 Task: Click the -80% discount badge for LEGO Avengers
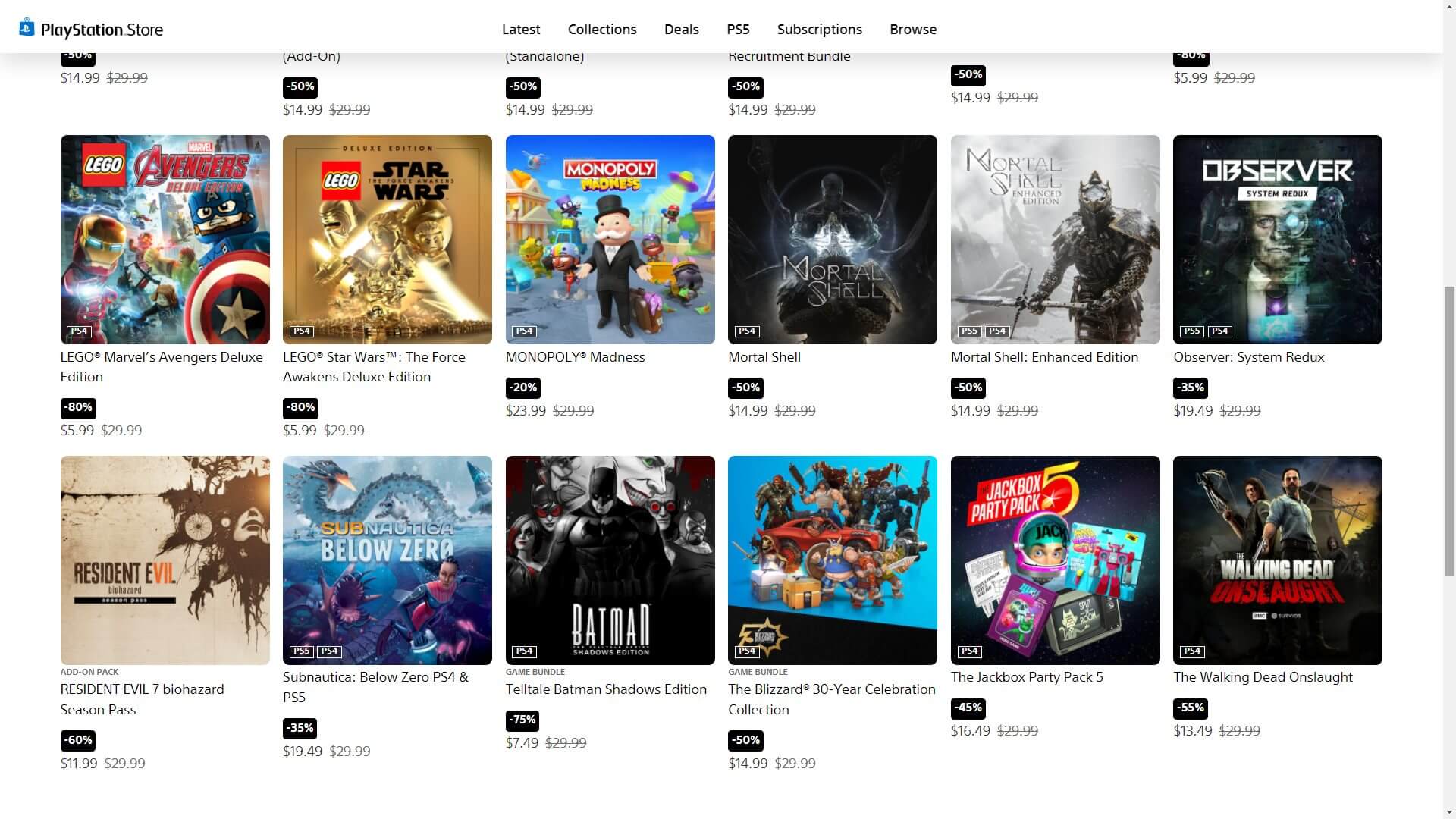[x=78, y=407]
